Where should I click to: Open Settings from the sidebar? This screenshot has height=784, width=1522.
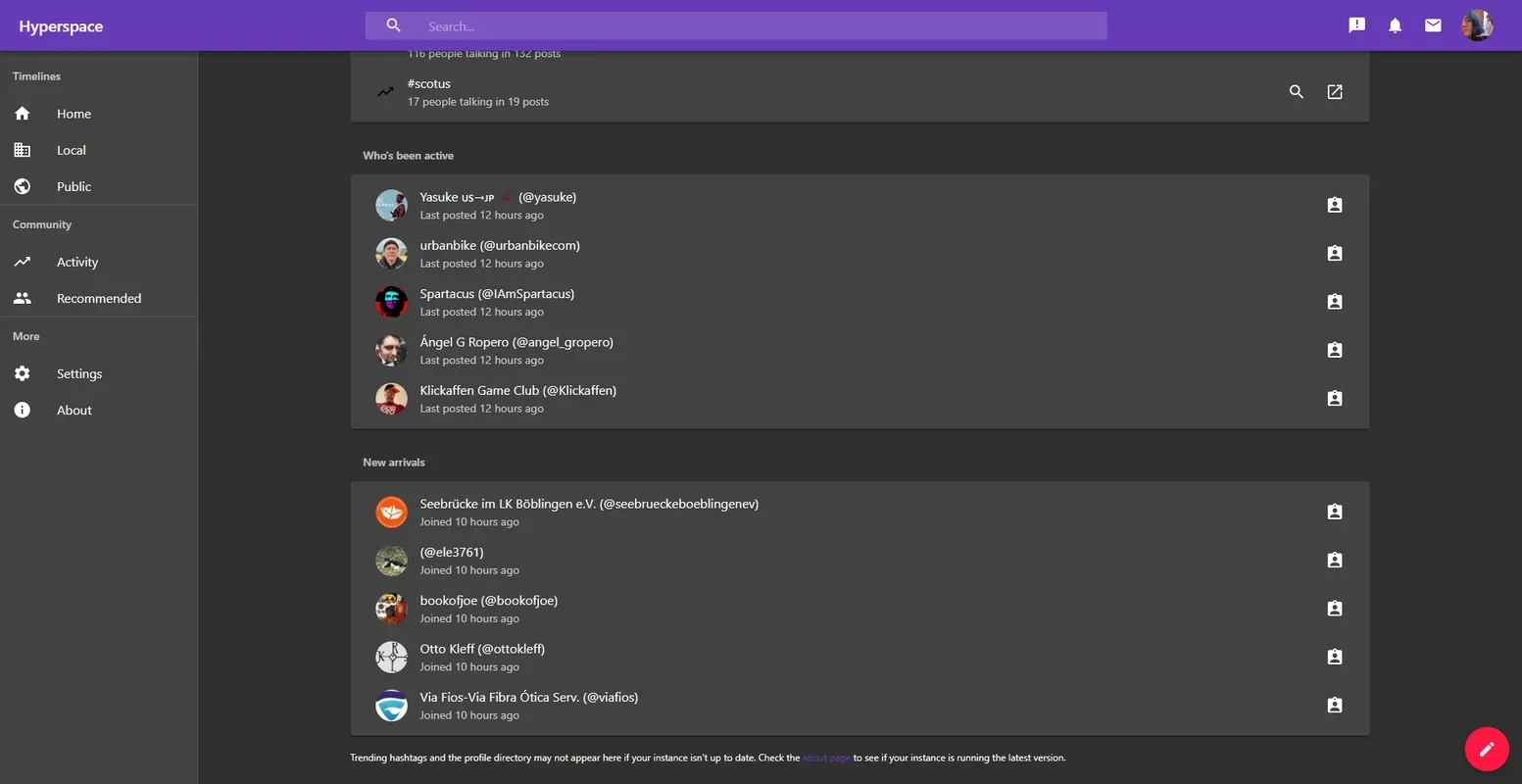click(98, 373)
